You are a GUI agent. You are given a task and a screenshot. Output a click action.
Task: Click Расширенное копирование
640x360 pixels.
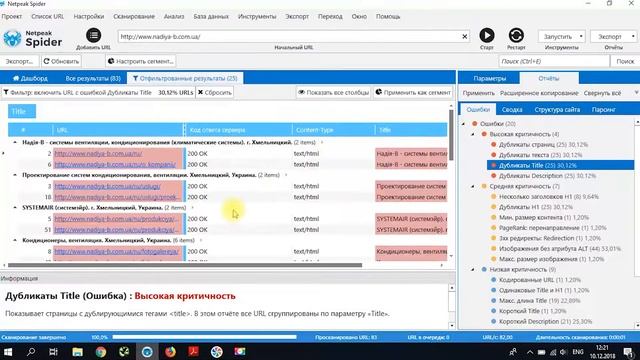(539, 93)
